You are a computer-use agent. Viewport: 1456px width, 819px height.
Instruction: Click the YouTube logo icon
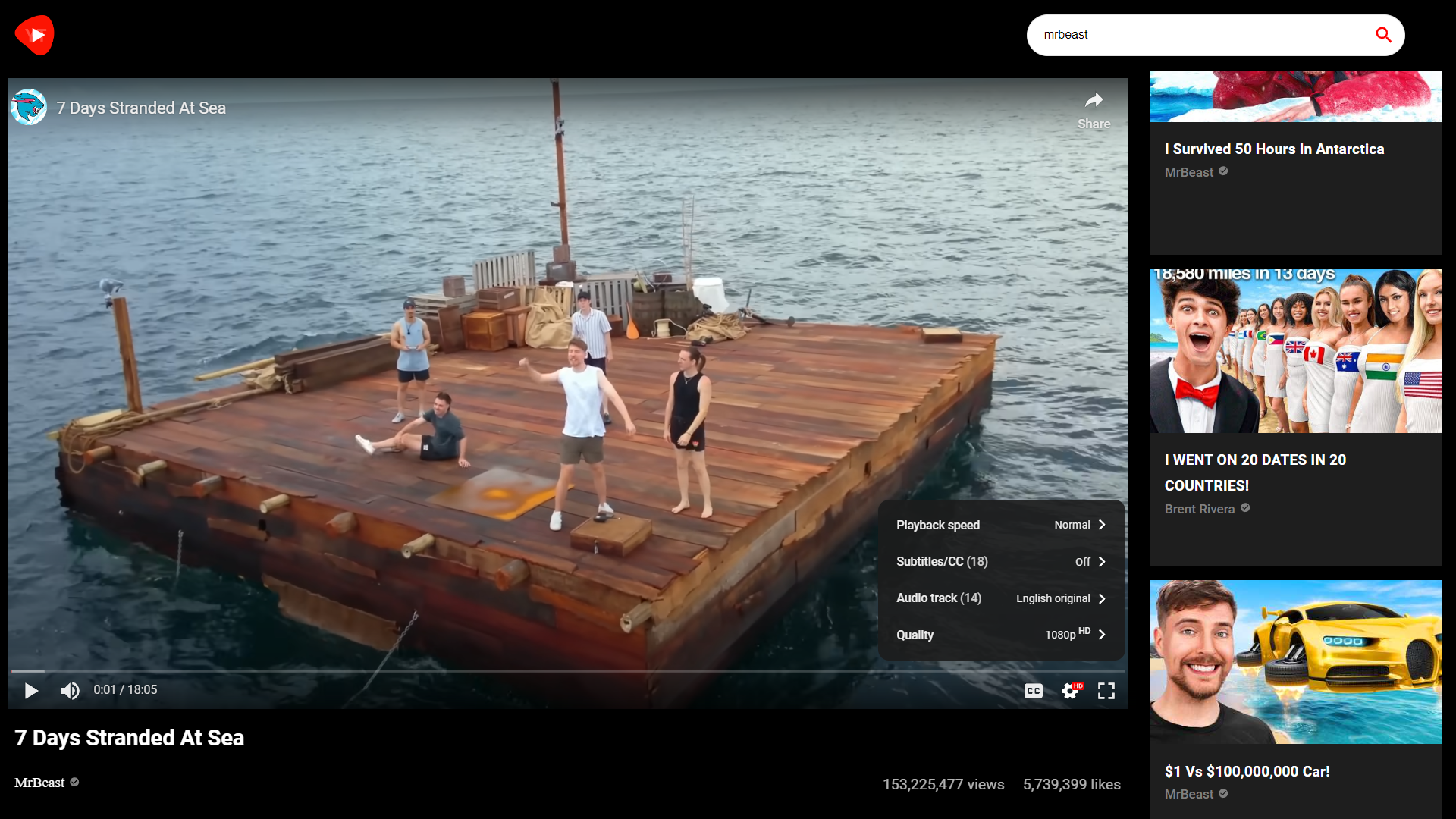click(35, 35)
